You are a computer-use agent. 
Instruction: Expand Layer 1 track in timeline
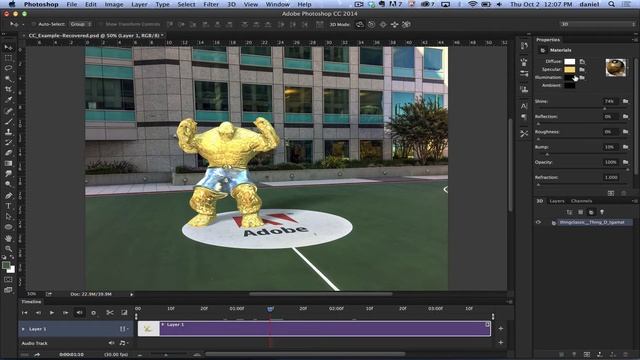tap(23, 329)
